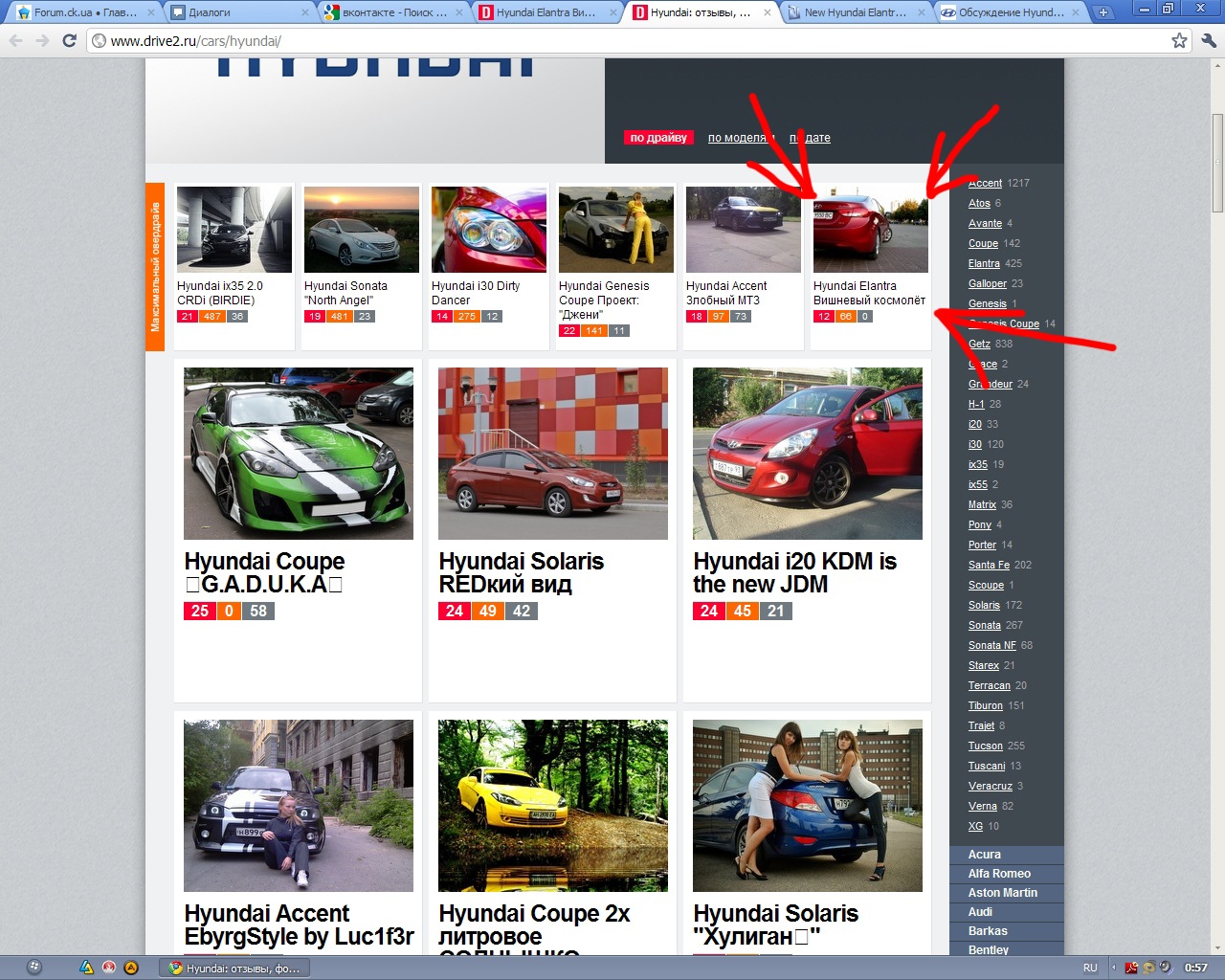Open the Hyundai Solaris REDкий вид title link
This screenshot has height=980, width=1225.
coord(522,572)
